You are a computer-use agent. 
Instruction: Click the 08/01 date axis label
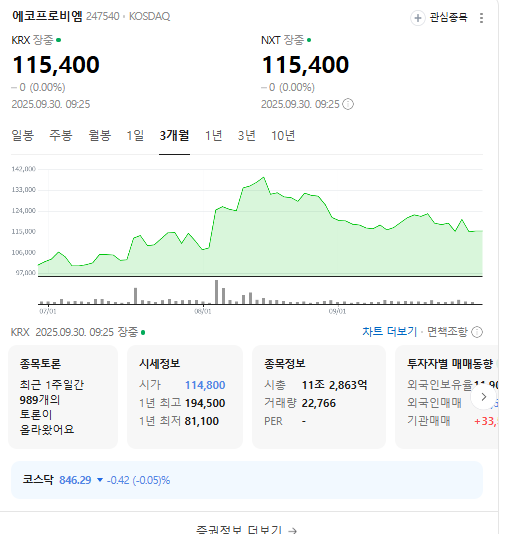[x=203, y=311]
